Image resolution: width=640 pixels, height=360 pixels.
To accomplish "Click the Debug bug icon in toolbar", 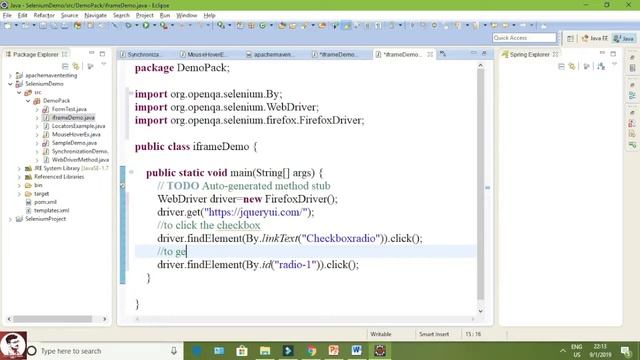I will tap(129, 25).
